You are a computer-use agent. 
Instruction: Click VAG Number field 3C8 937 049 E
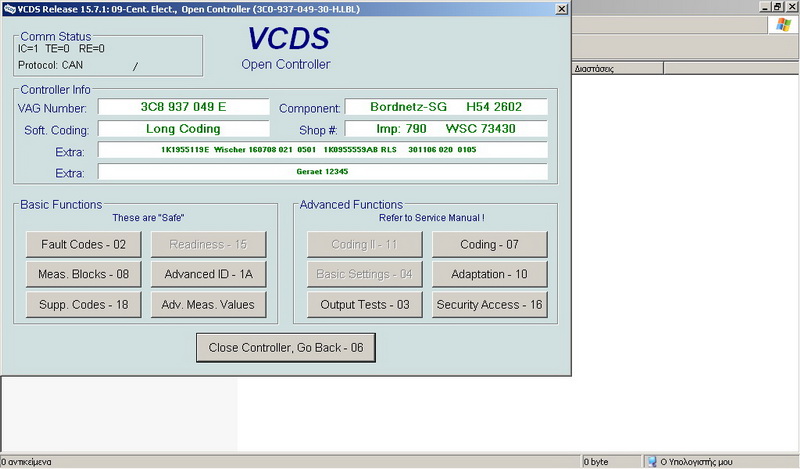(x=184, y=107)
